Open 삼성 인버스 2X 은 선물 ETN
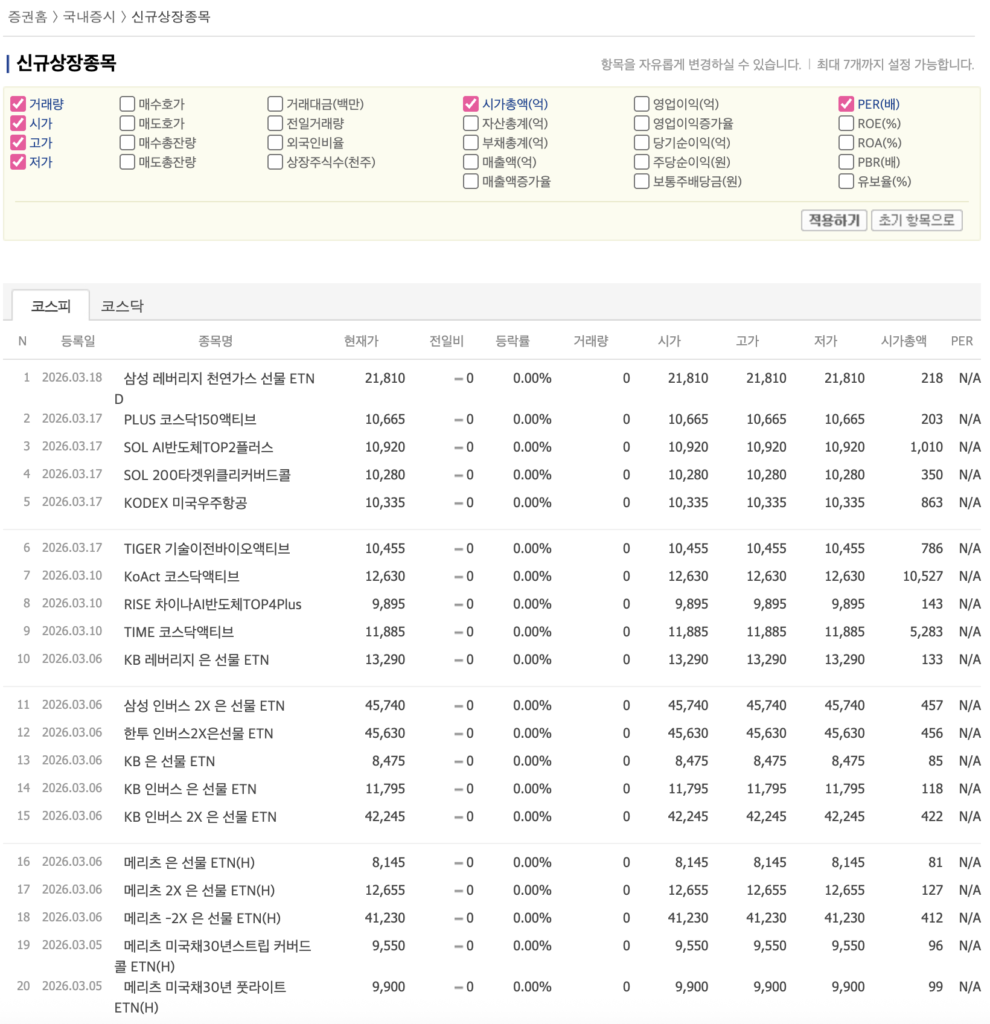This screenshot has height=1024, width=990. pos(204,706)
